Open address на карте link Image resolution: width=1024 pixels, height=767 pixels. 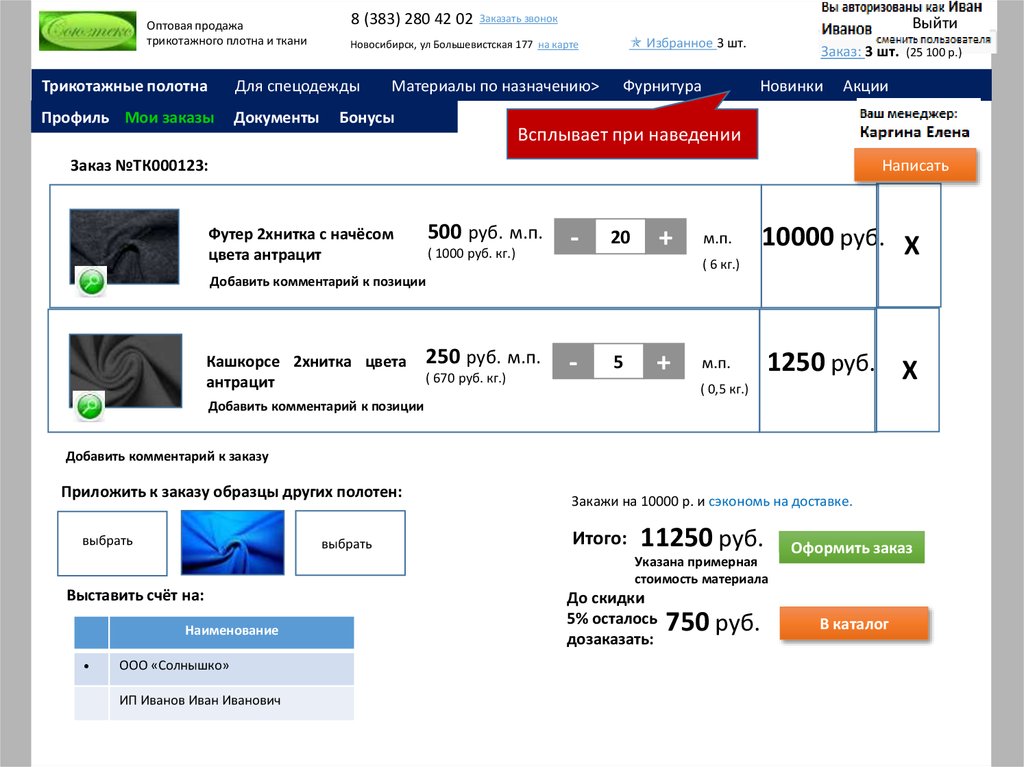pos(558,44)
